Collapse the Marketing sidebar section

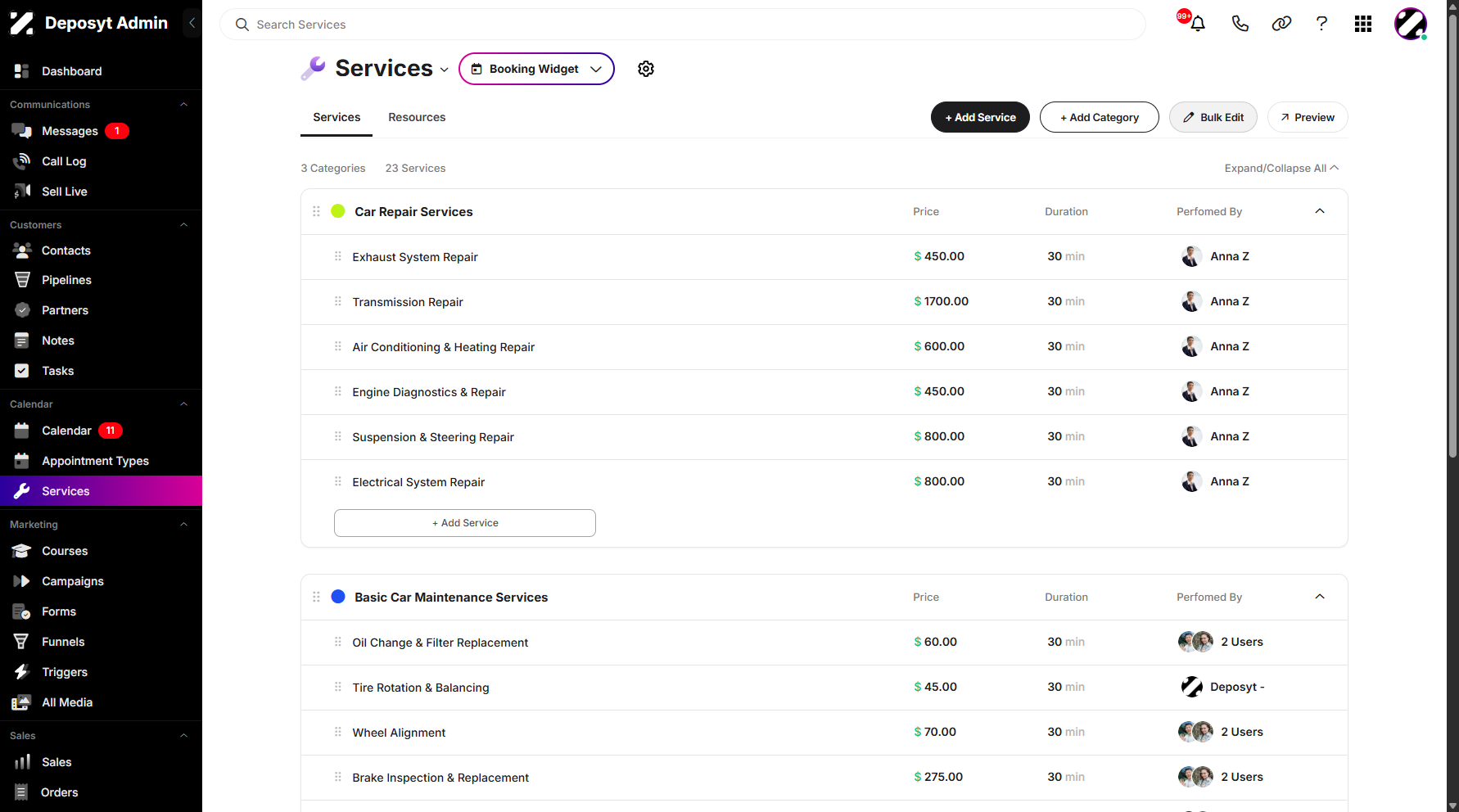click(x=183, y=525)
